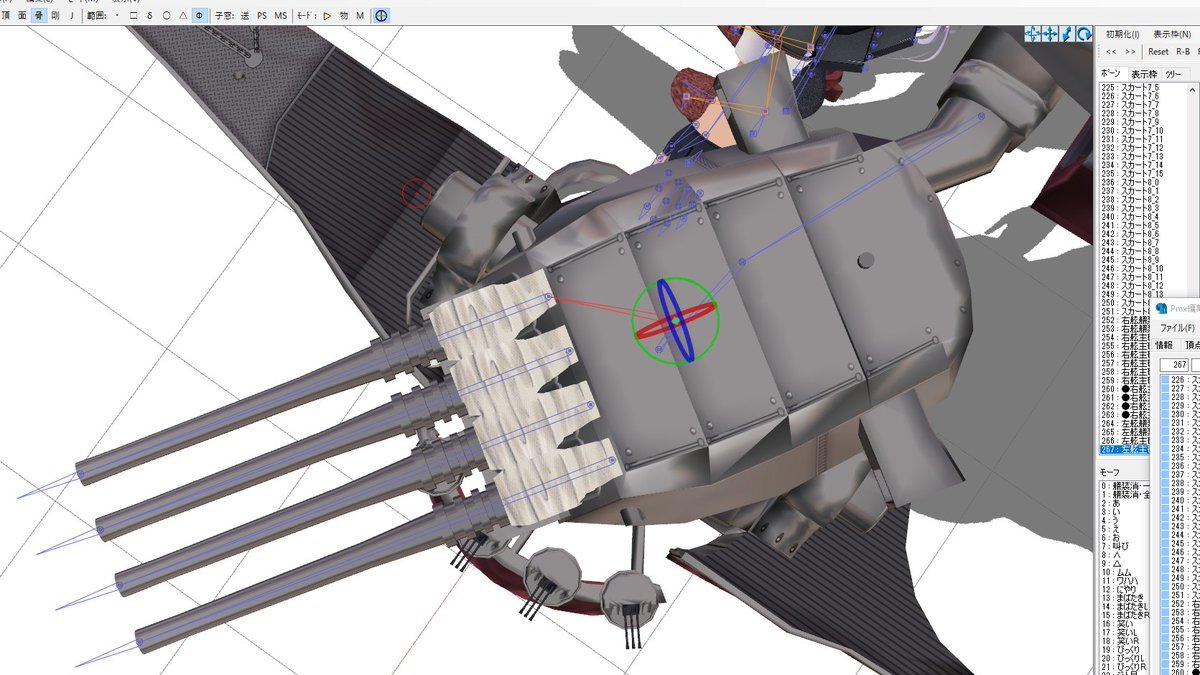The image size is (1200, 675).
Task: Select the Φ range selection shape
Action: (x=200, y=16)
